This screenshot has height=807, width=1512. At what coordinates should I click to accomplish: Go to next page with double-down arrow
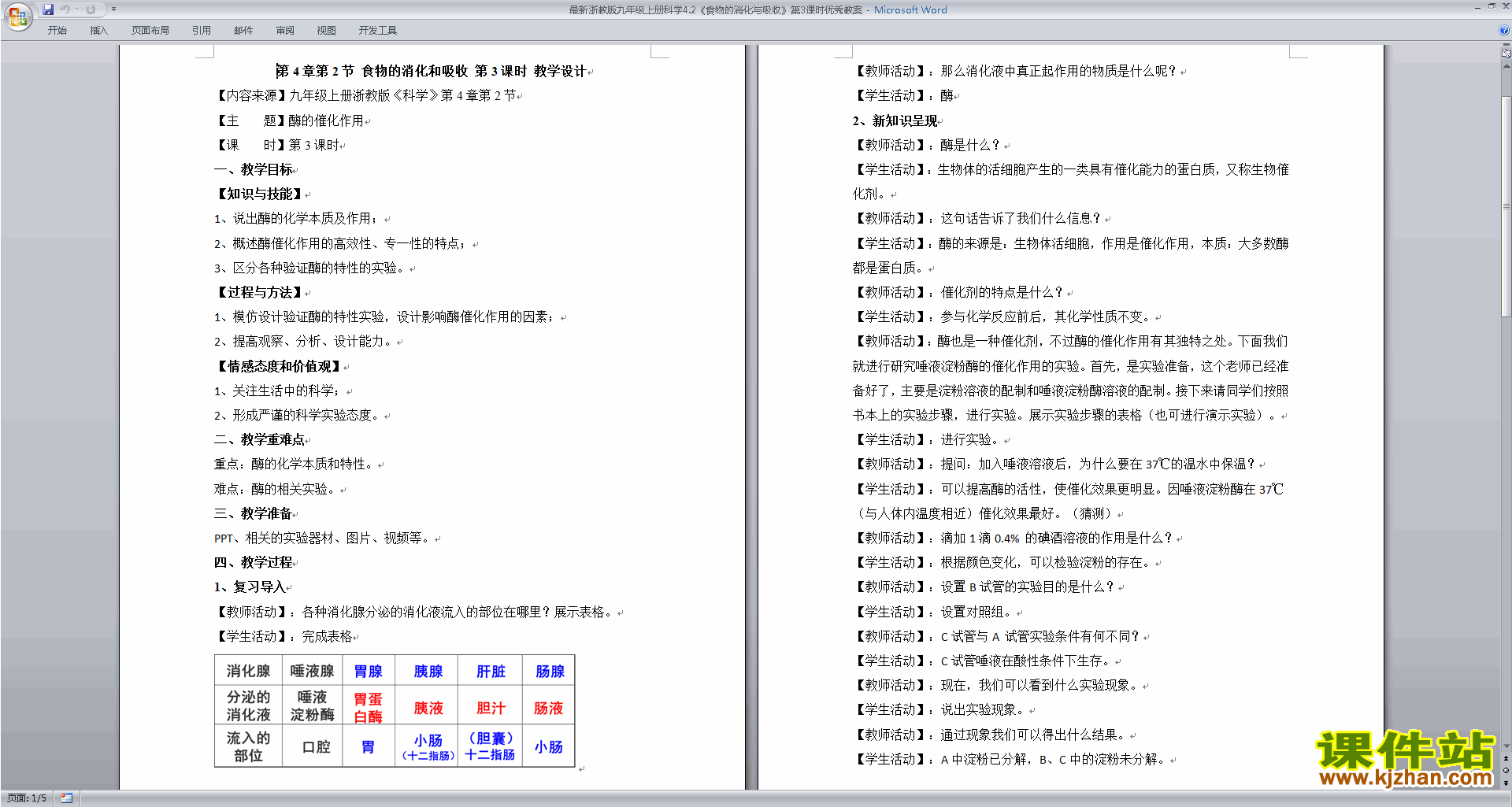point(1506,783)
